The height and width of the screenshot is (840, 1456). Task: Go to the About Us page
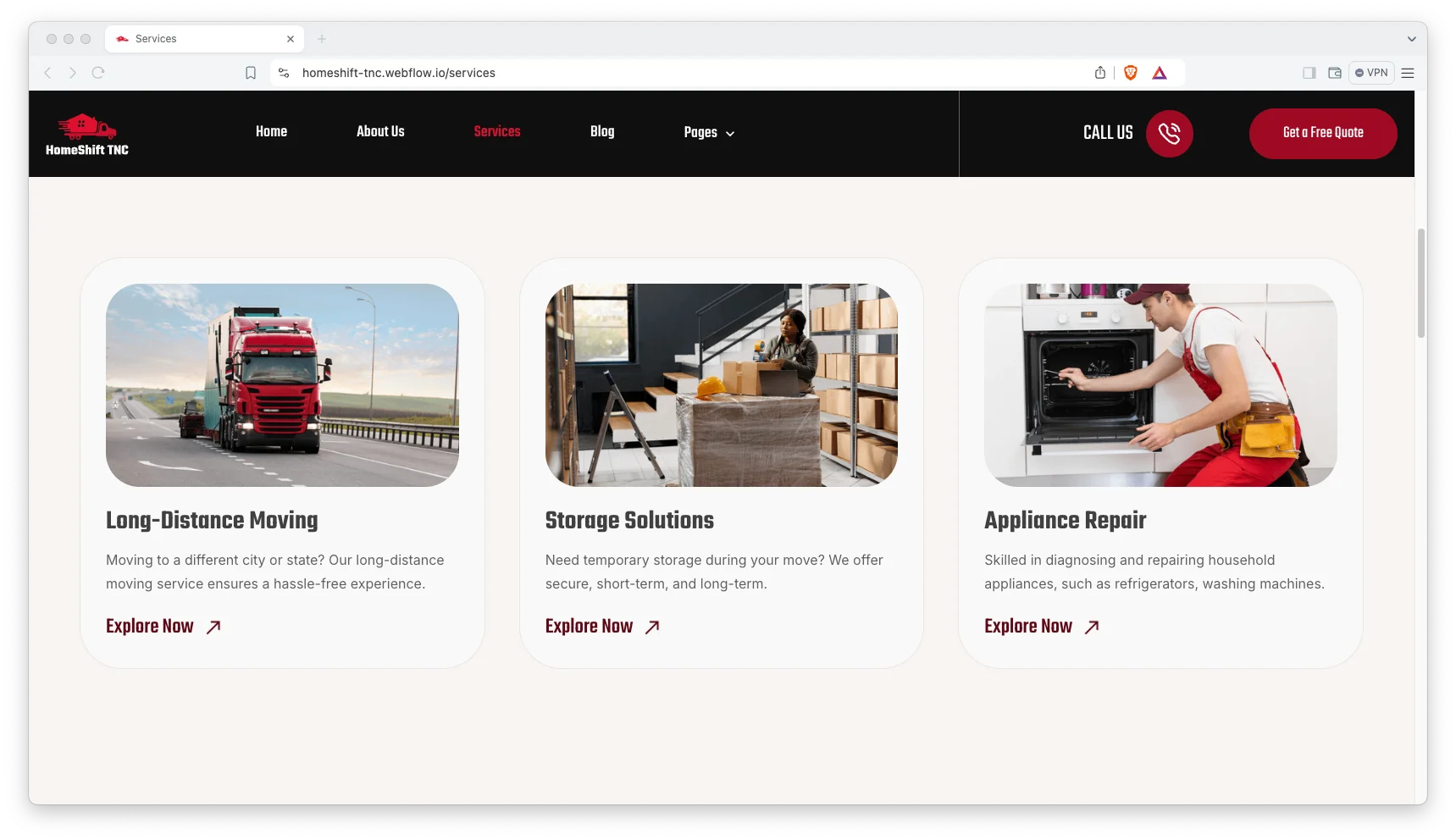pyautogui.click(x=380, y=131)
